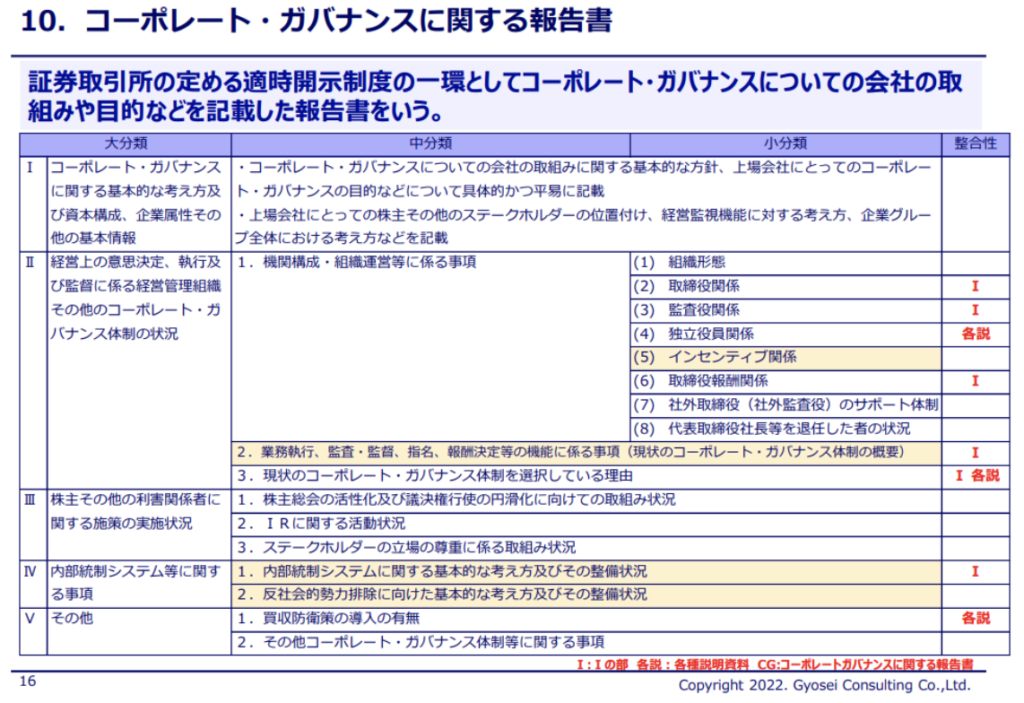The height and width of the screenshot is (703, 1024).
Task: Click the highlighted cell (5) インセンティブ関係
Action: point(786,357)
